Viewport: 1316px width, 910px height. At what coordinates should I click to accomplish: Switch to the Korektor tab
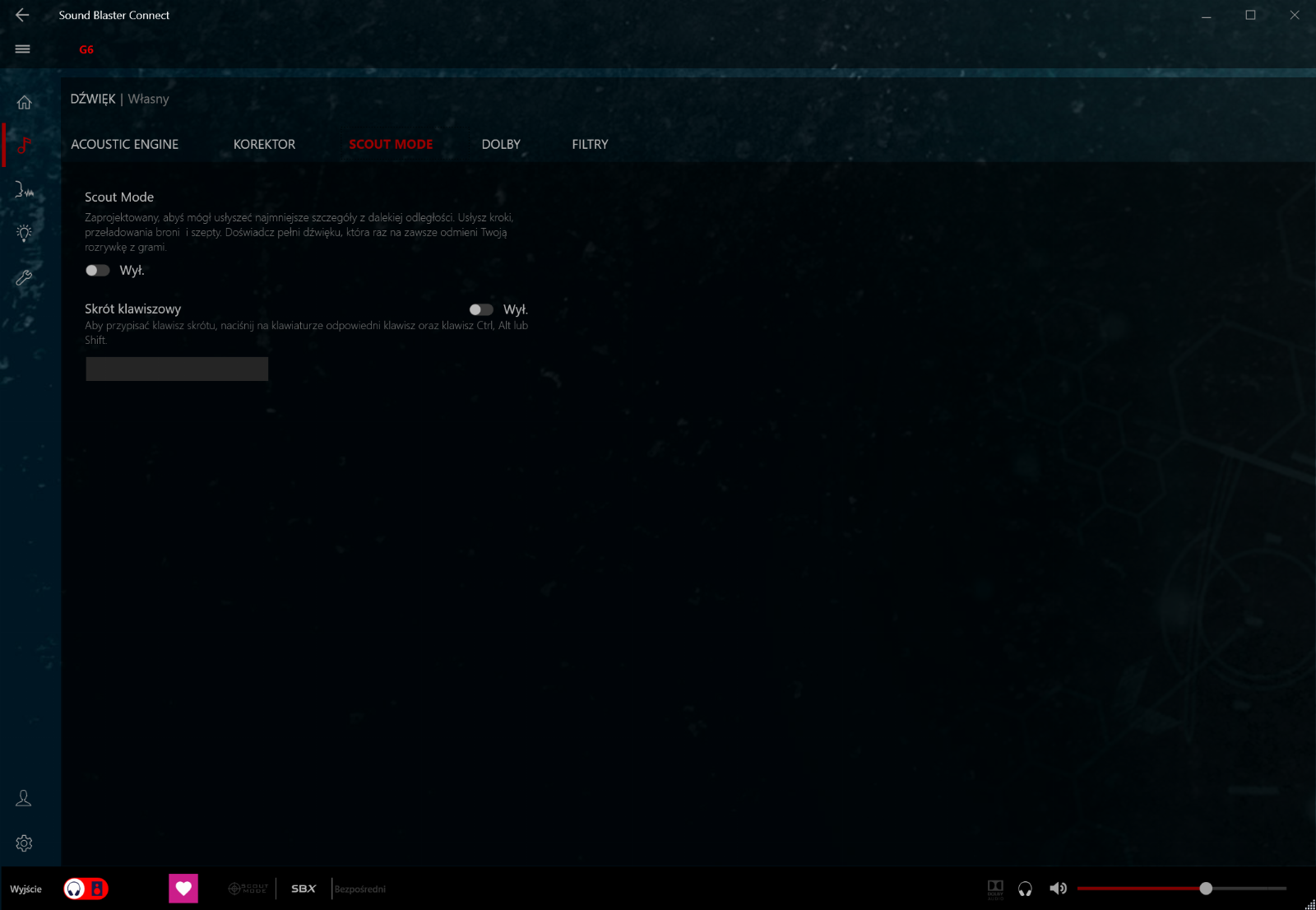point(264,144)
